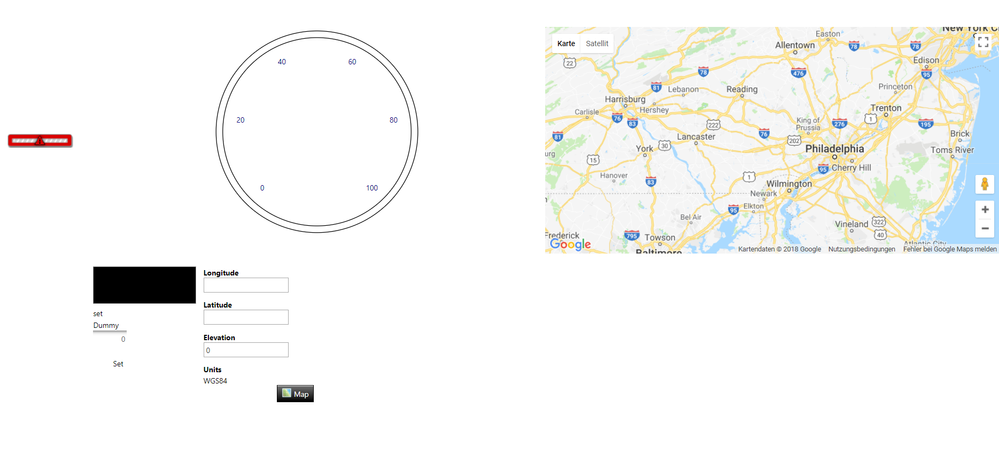The height and width of the screenshot is (451, 999).
Task: Click Philadelphia on the map
Action: [x=835, y=148]
